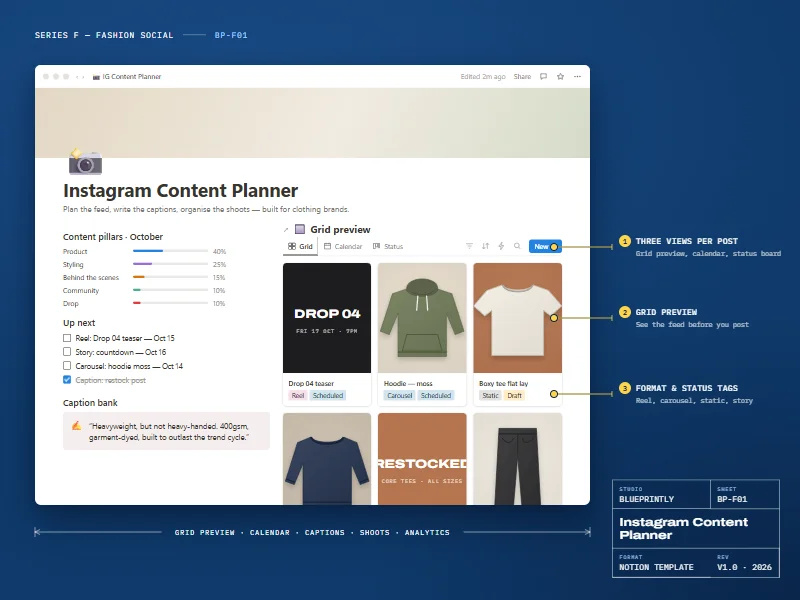Click the Instagram Content Planner page title
Screen dimensions: 800x600
tap(181, 190)
